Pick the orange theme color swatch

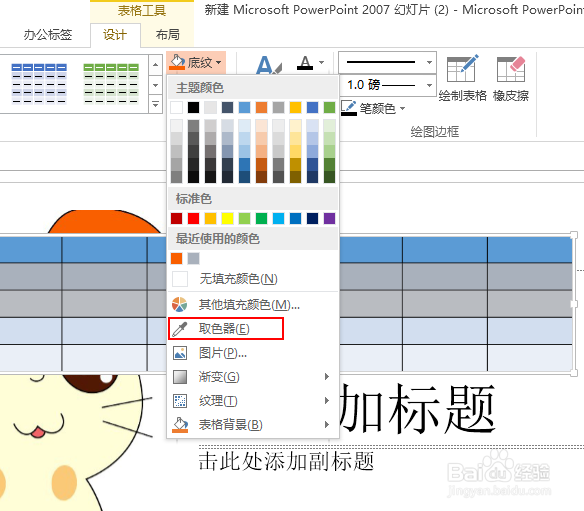(x=261, y=108)
